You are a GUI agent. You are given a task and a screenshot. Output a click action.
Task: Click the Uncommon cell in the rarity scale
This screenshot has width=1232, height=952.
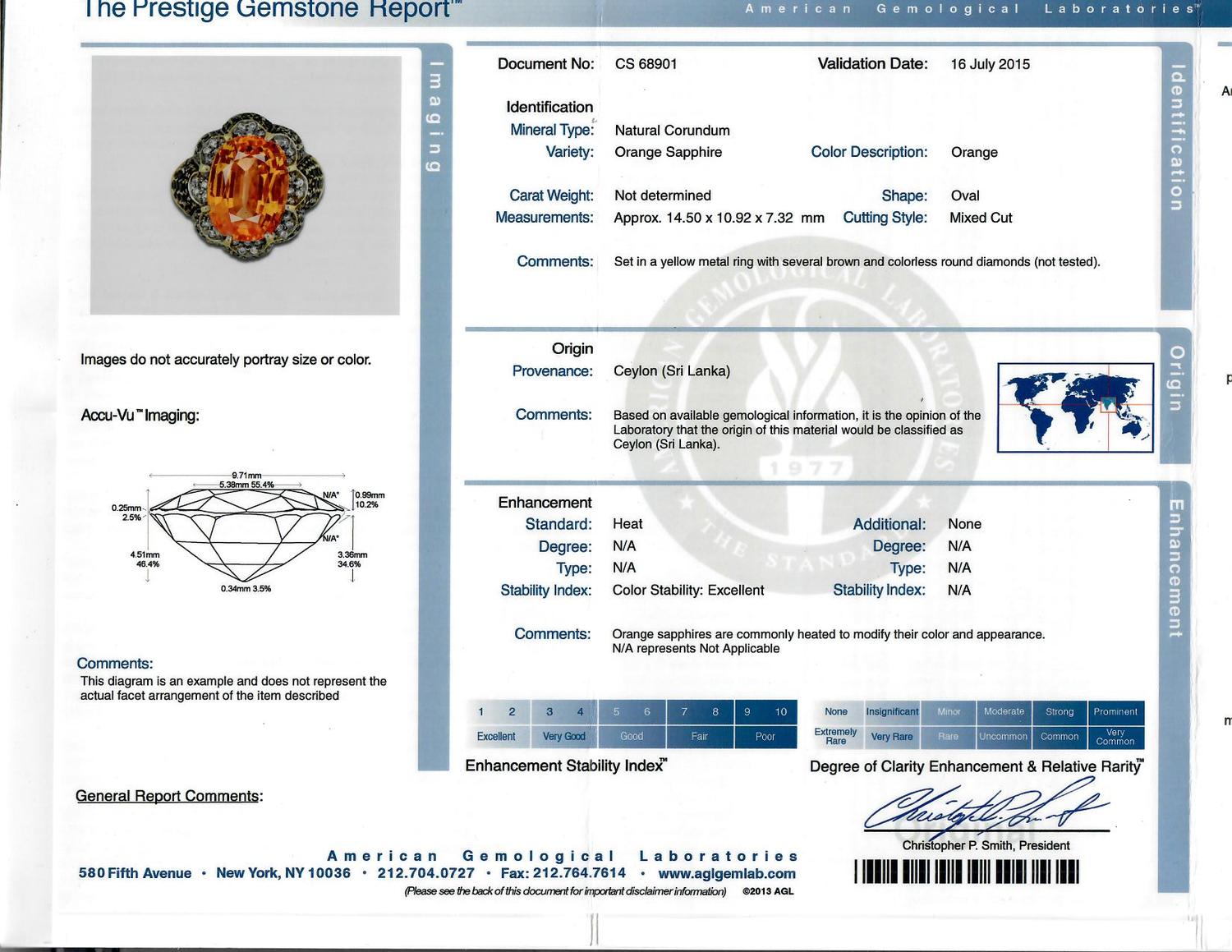point(1004,737)
